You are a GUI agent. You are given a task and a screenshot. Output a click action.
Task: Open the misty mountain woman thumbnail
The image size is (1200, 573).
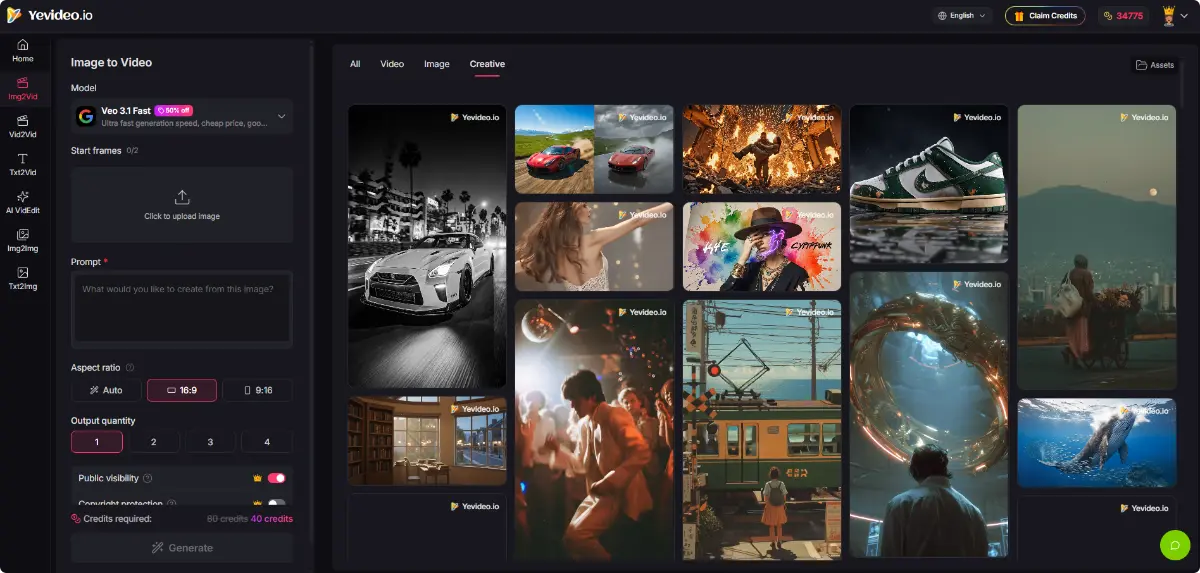coord(1097,247)
